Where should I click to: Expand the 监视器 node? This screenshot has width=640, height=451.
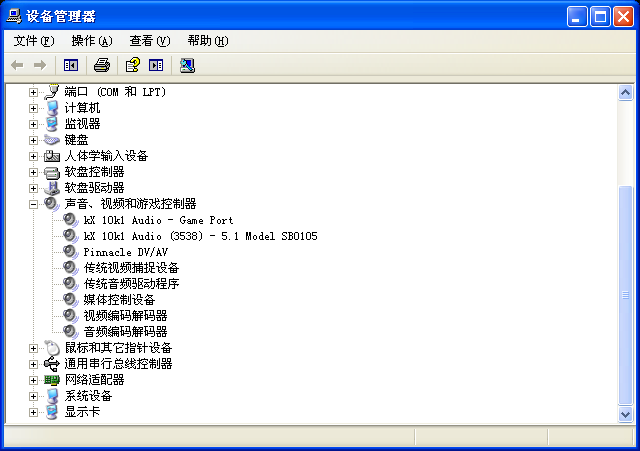pos(33,124)
